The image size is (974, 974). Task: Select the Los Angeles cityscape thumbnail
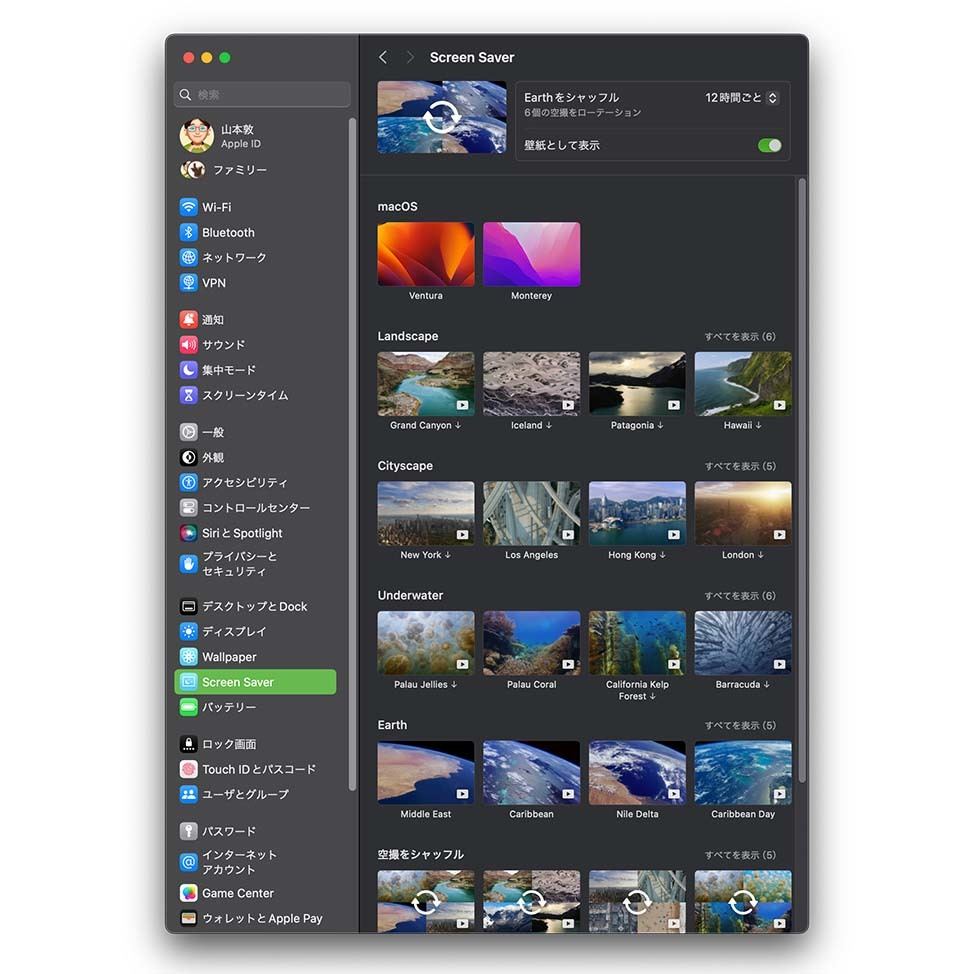pos(532,513)
